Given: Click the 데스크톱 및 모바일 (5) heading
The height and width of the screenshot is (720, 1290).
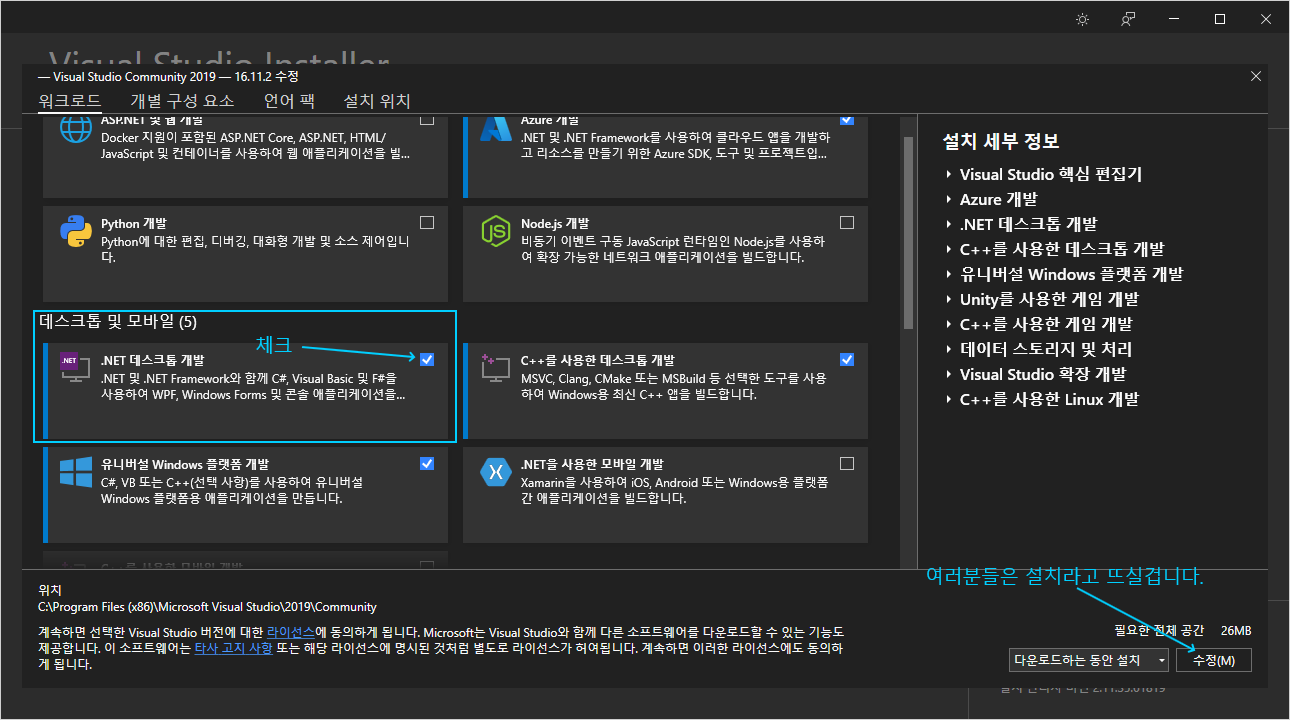Looking at the screenshot, I should [x=118, y=322].
